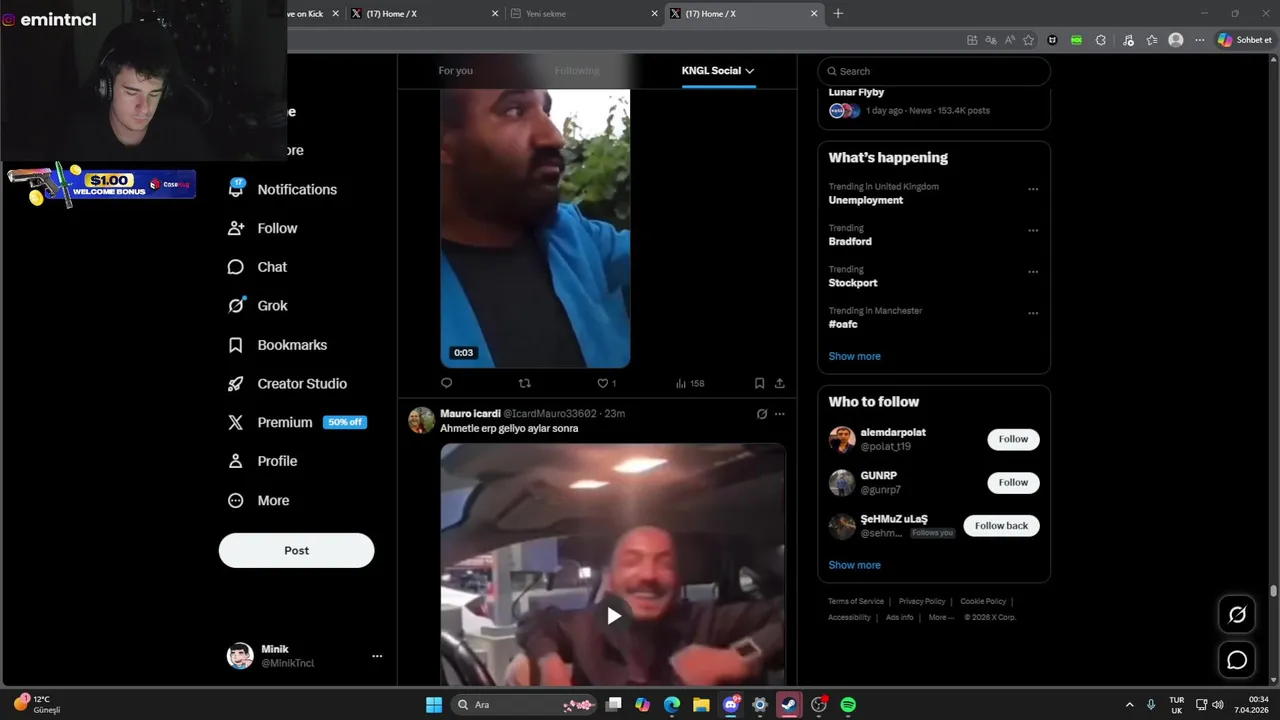Open more options for Bradford trend
1280x720 pixels.
1033,230
